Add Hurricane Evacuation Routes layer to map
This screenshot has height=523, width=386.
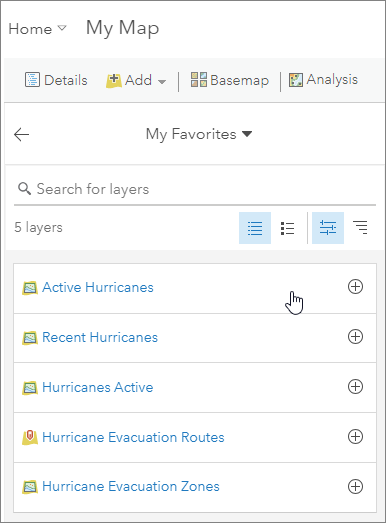[355, 437]
